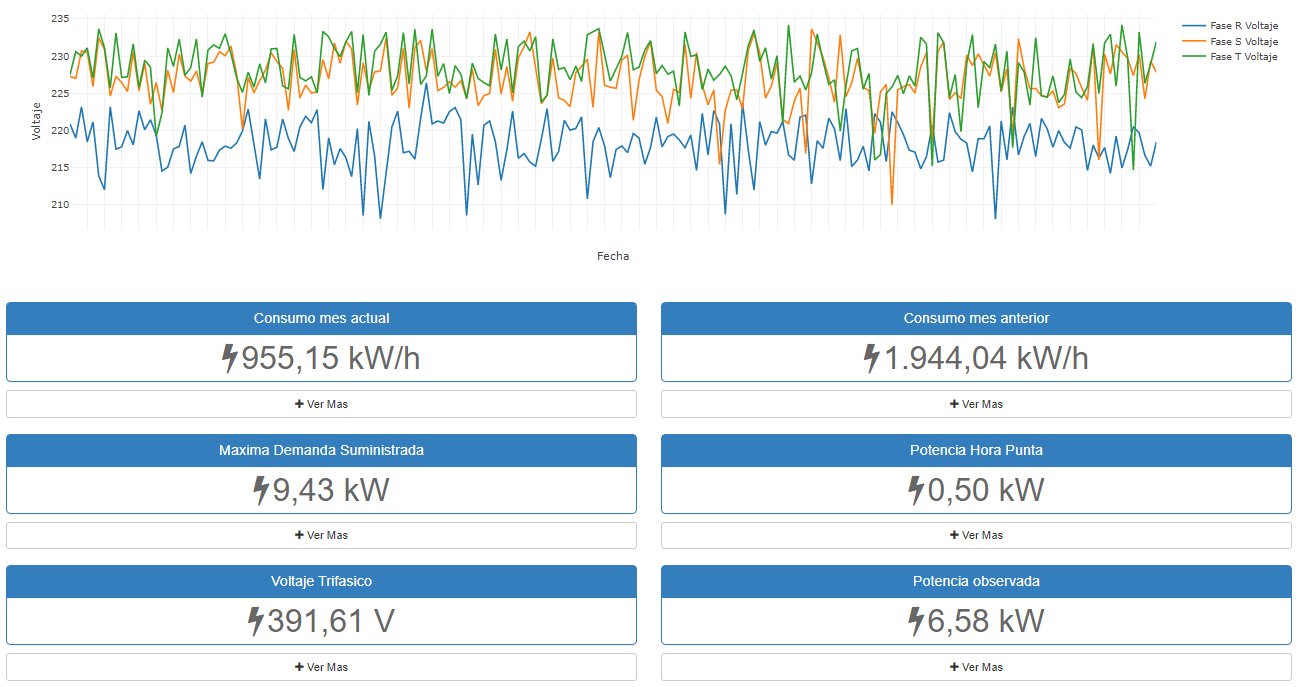Open Ver Mas under Maxima Demanda Suministrada
Viewport: 1300px width, 687px height.
click(x=321, y=535)
